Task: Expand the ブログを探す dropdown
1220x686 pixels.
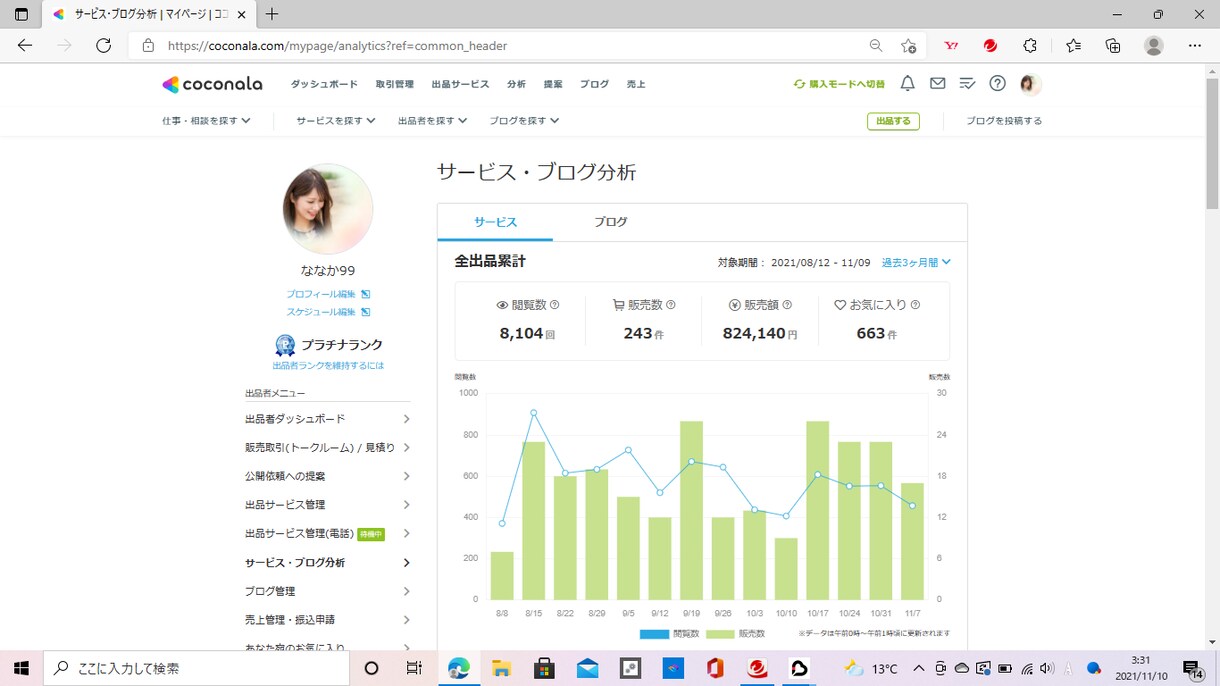Action: coord(524,121)
